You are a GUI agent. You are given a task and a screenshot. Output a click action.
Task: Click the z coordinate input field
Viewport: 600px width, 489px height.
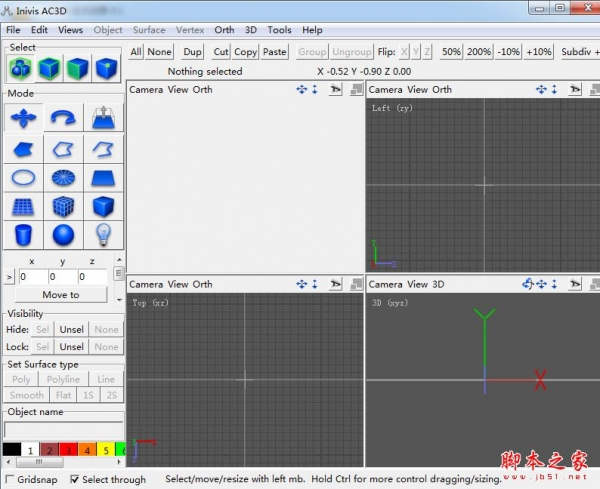coord(92,277)
